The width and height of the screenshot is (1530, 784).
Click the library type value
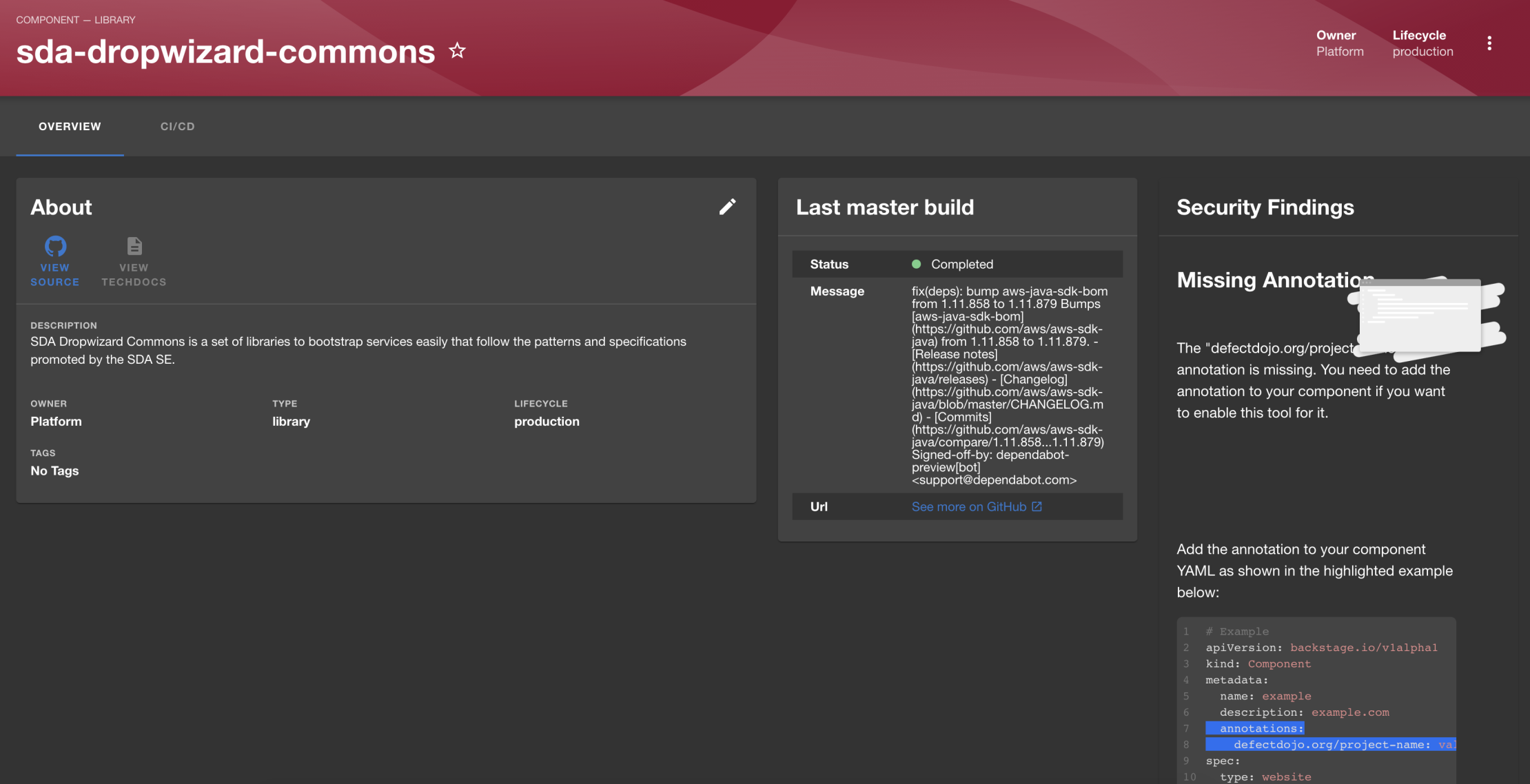[291, 421]
